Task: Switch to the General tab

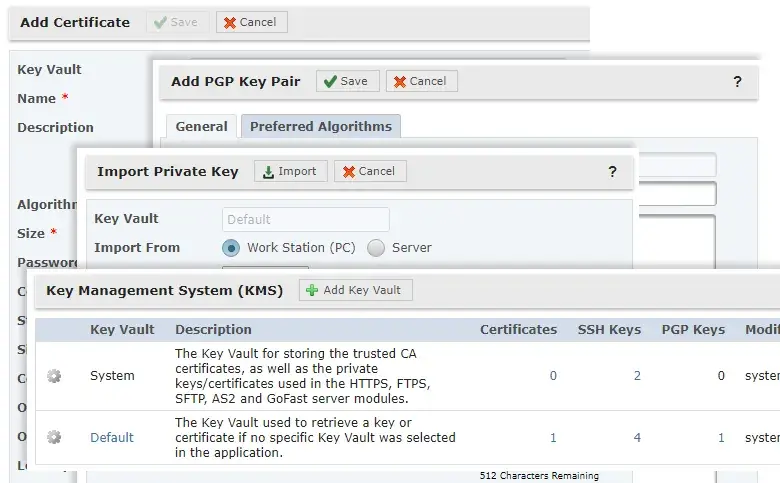Action: [201, 127]
